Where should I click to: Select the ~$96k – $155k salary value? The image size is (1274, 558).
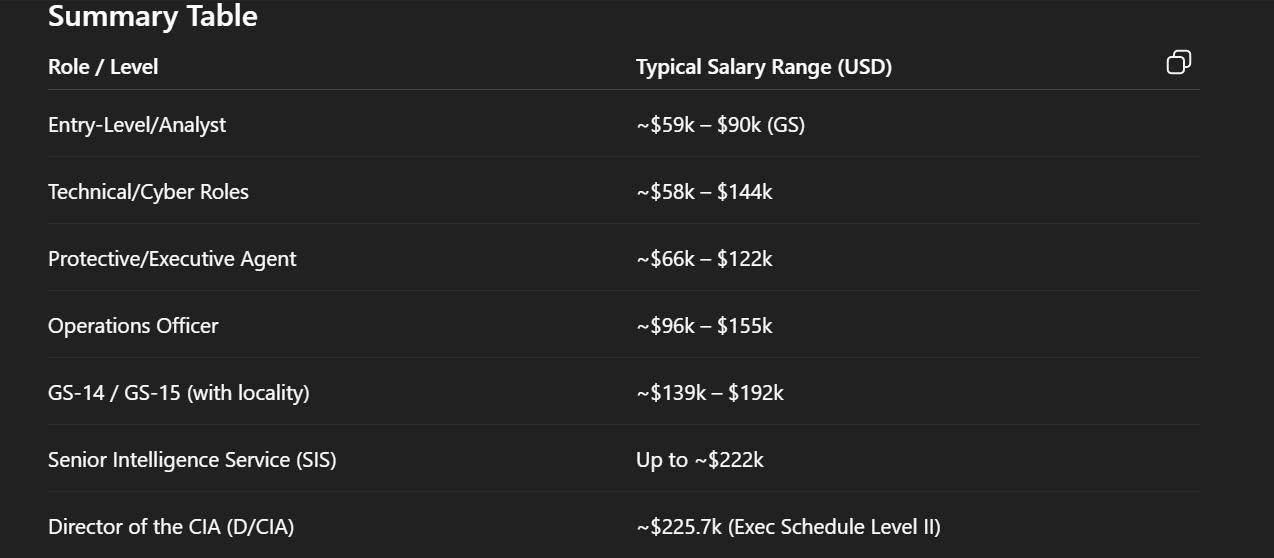pos(704,326)
